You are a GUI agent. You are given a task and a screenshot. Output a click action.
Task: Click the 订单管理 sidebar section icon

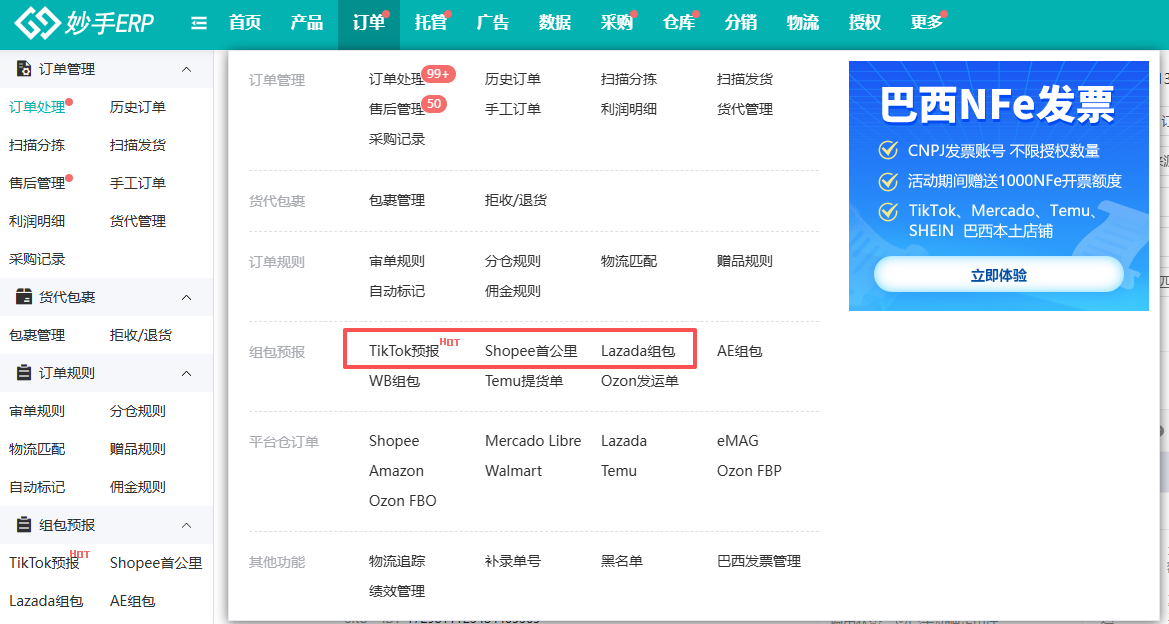click(24, 69)
